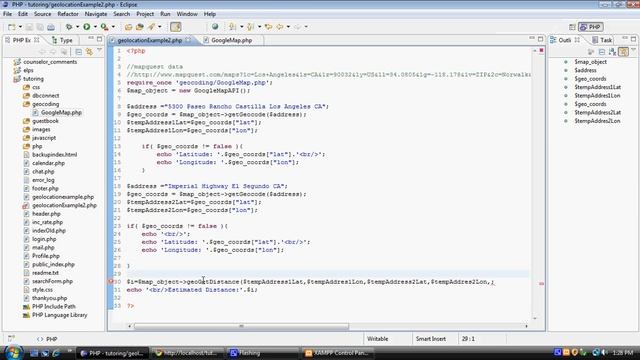
Task: Switch to the localhost browser taskbar button
Action: coord(187,353)
